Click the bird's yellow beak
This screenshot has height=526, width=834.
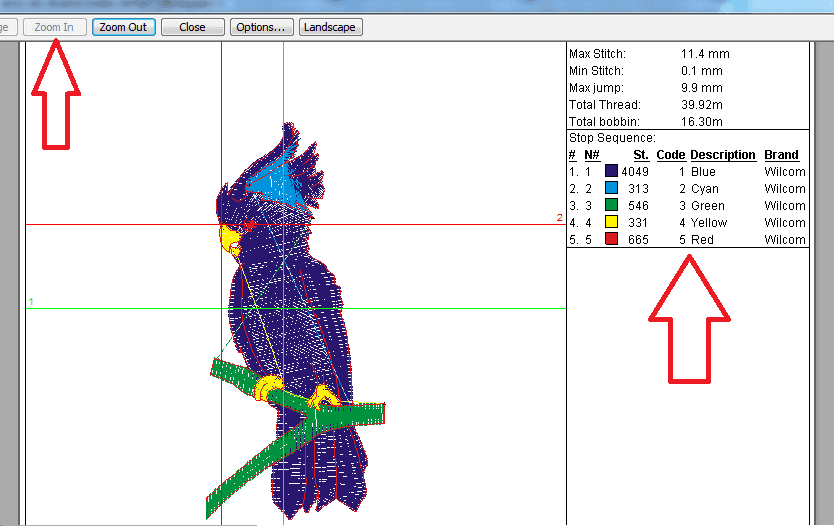coord(229,239)
